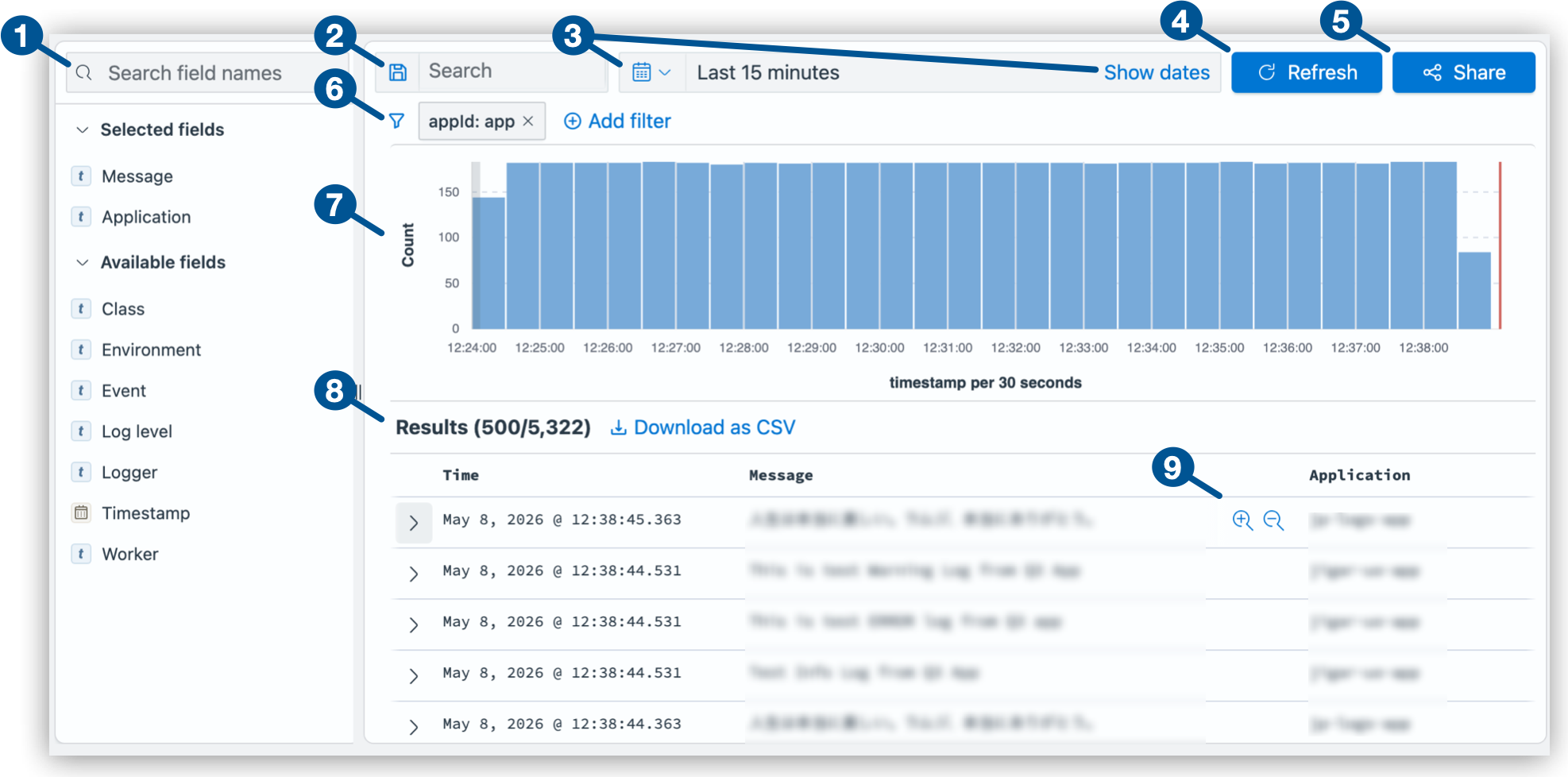Select the Event field
This screenshot has height=777, width=1568.
(124, 391)
